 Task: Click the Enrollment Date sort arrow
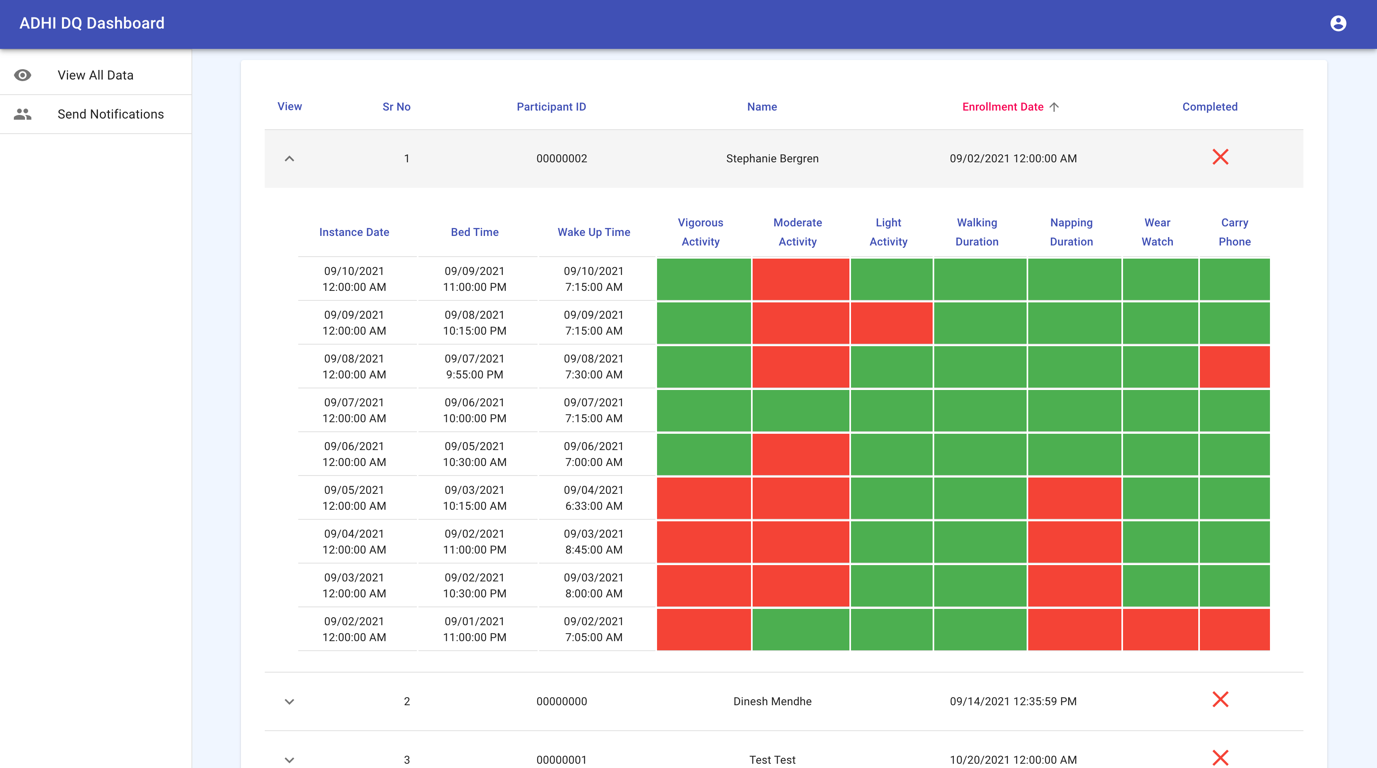tap(1054, 107)
